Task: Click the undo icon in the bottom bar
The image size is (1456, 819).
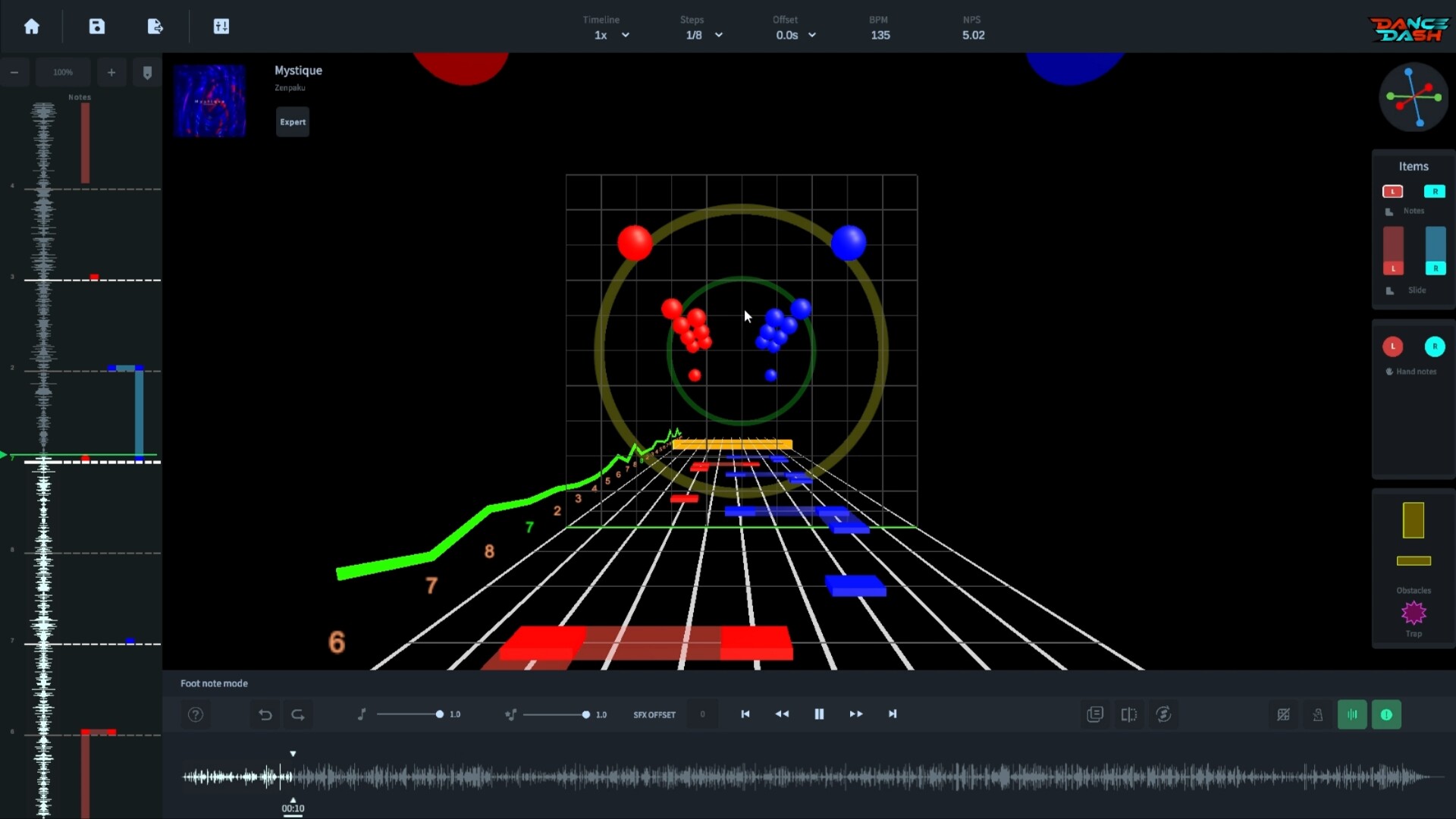Action: [265, 714]
